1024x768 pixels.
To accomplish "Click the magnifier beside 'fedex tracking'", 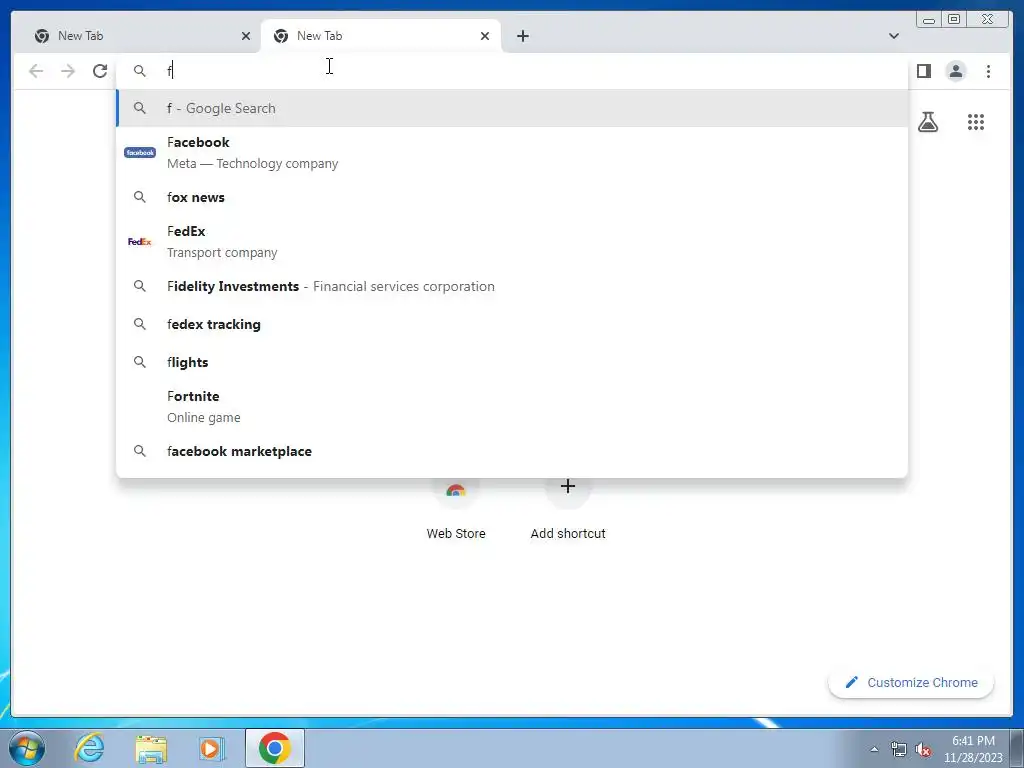I will (140, 324).
